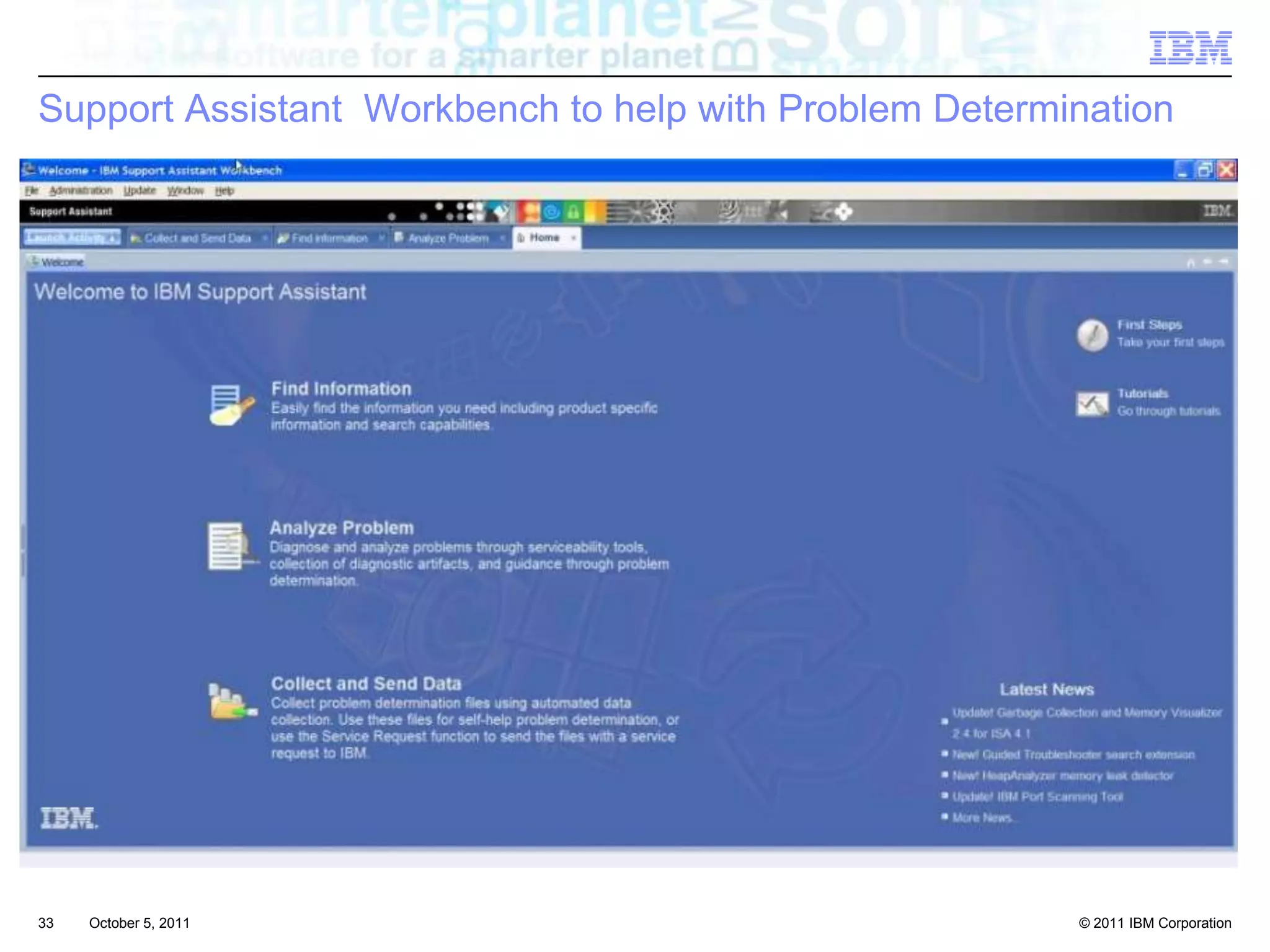
Task: Close the Collect and Send Data tab
Action: click(264, 238)
